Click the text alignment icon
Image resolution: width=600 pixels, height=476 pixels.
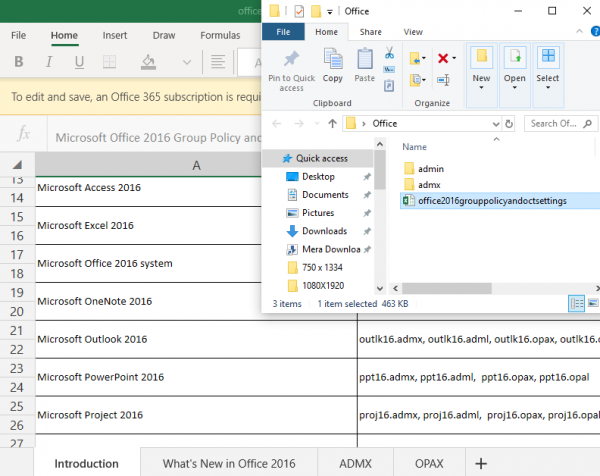point(216,63)
